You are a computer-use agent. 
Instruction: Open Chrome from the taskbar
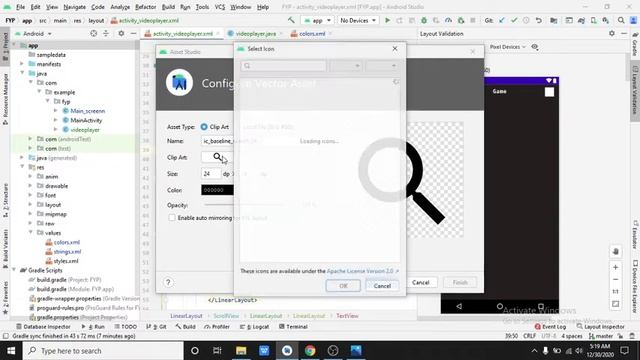[x=310, y=351]
